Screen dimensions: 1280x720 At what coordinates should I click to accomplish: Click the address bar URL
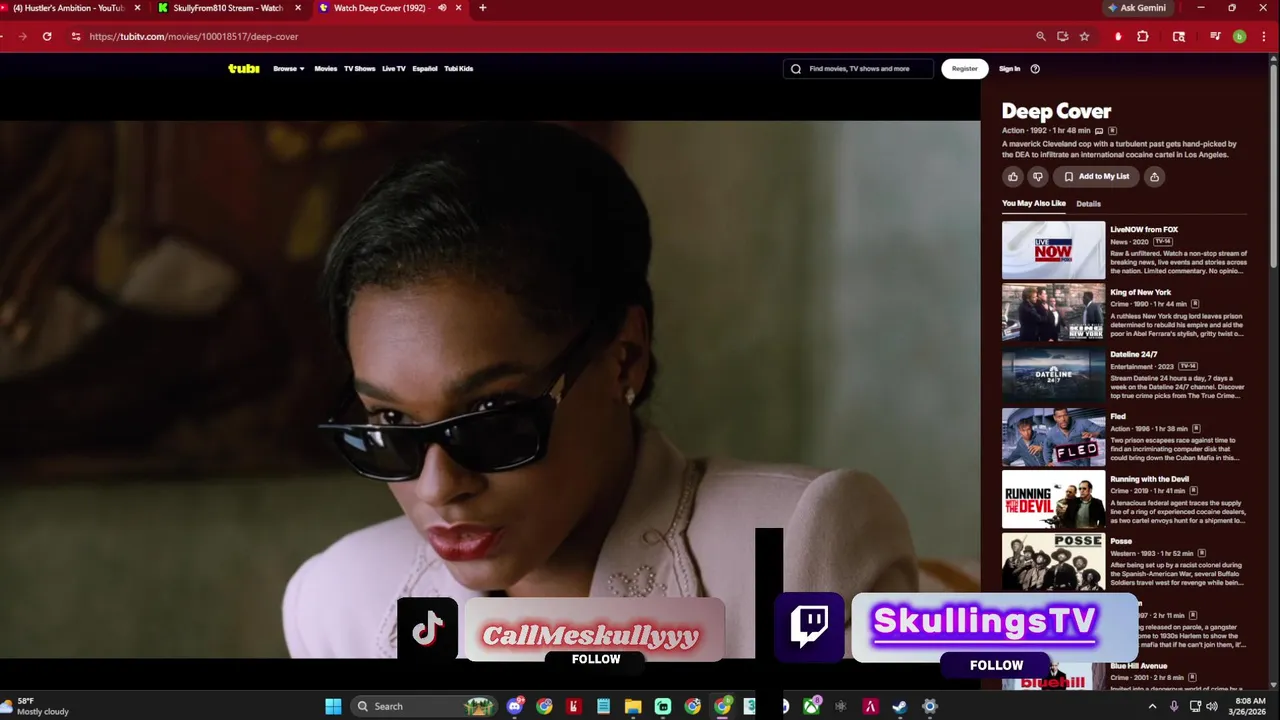tap(194, 36)
